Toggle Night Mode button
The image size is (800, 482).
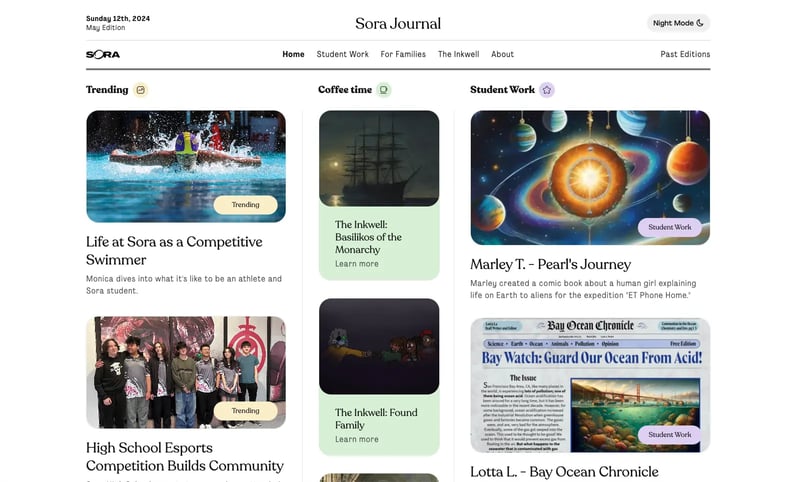click(678, 23)
